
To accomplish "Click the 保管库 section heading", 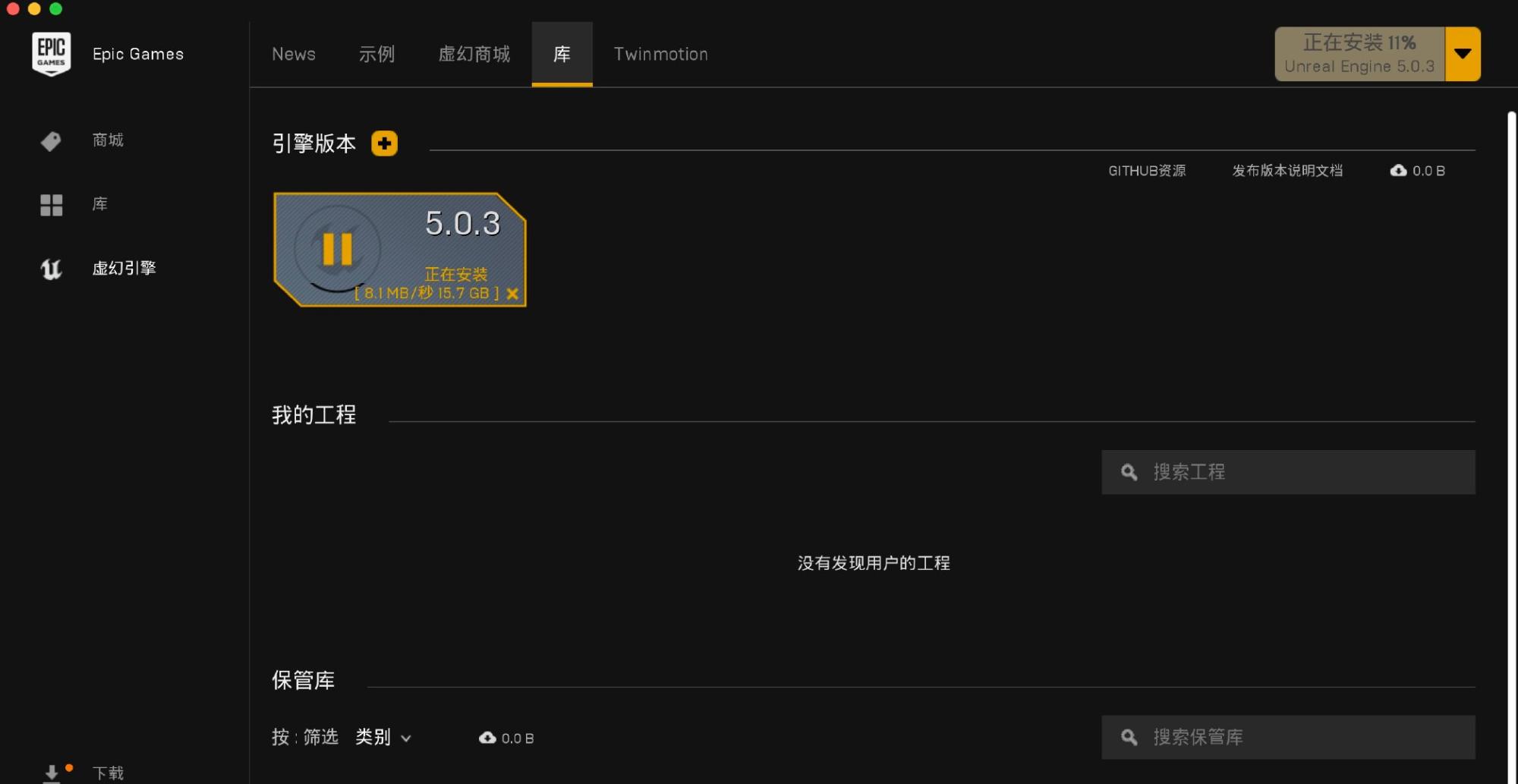I will coord(303,680).
